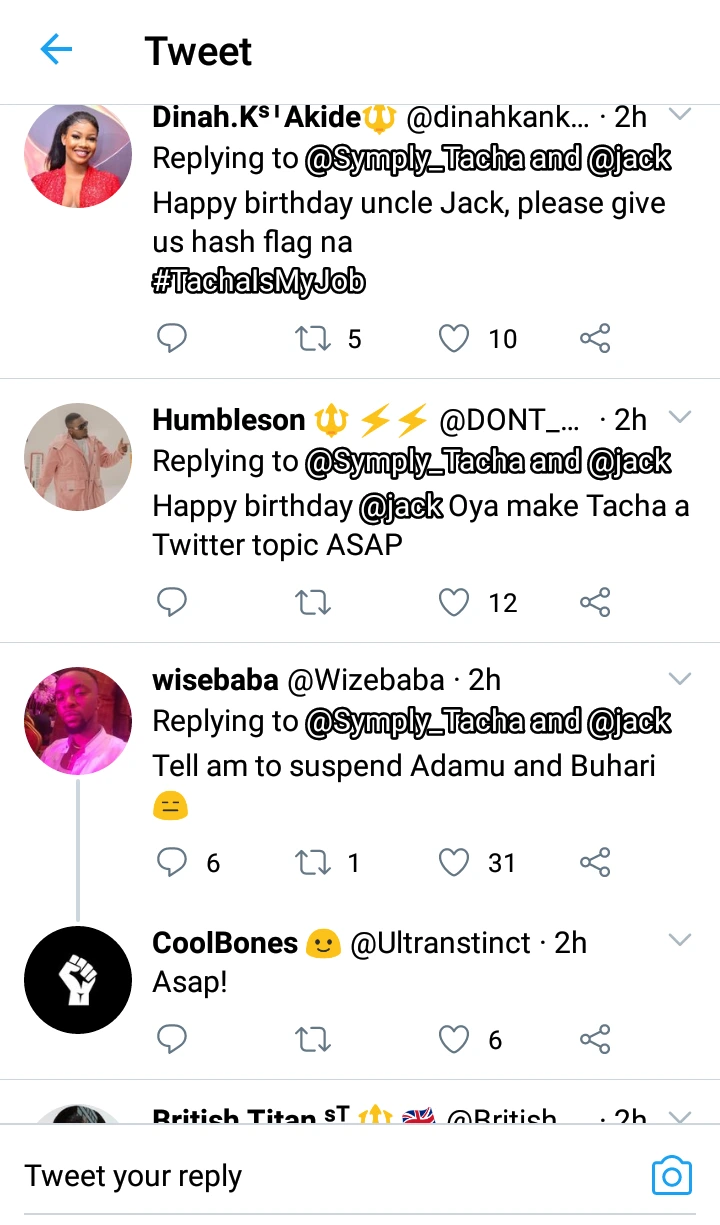This screenshot has width=720, height=1225.
Task: Share CoolBones' Asap! reply
Action: click(595, 1040)
